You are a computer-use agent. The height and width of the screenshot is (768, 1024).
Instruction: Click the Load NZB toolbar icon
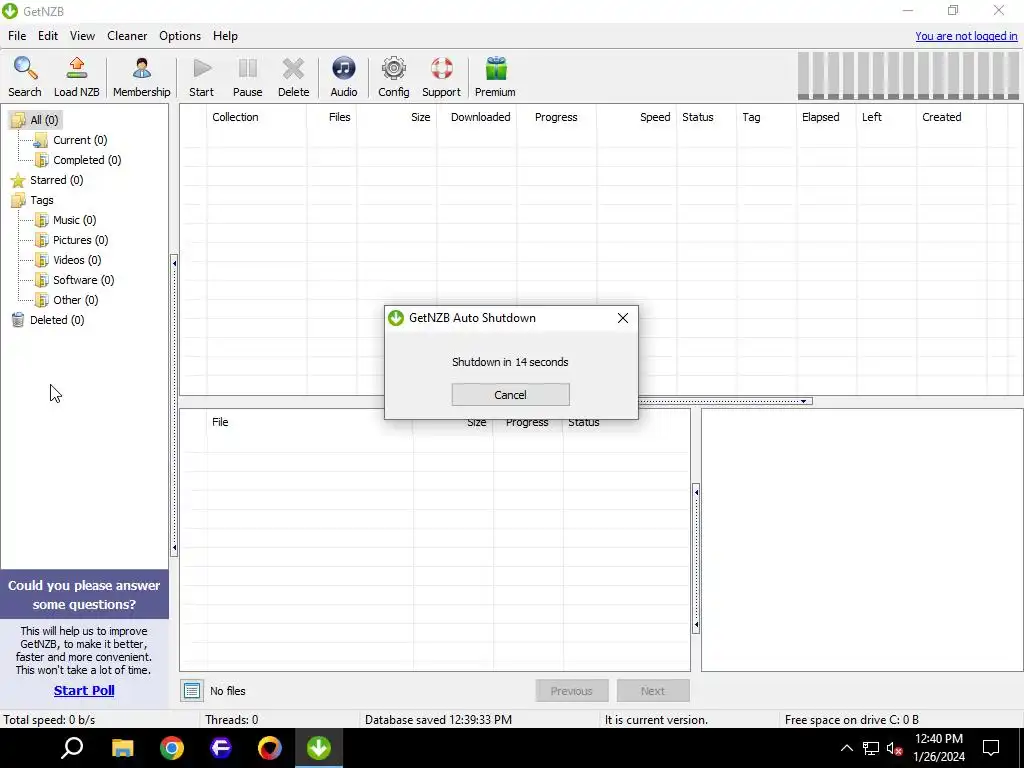[x=76, y=77]
